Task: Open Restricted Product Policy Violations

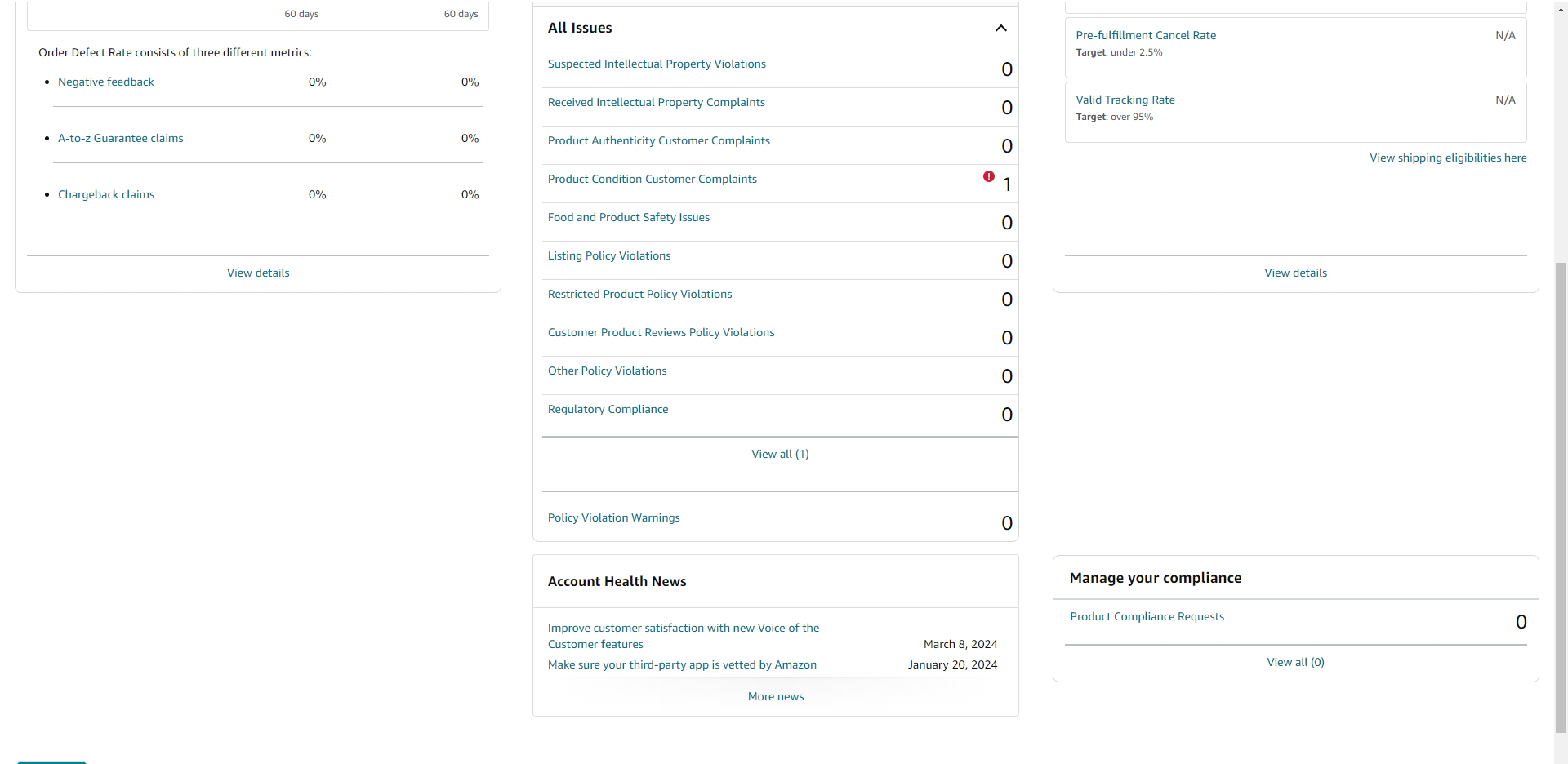Action: pos(640,294)
